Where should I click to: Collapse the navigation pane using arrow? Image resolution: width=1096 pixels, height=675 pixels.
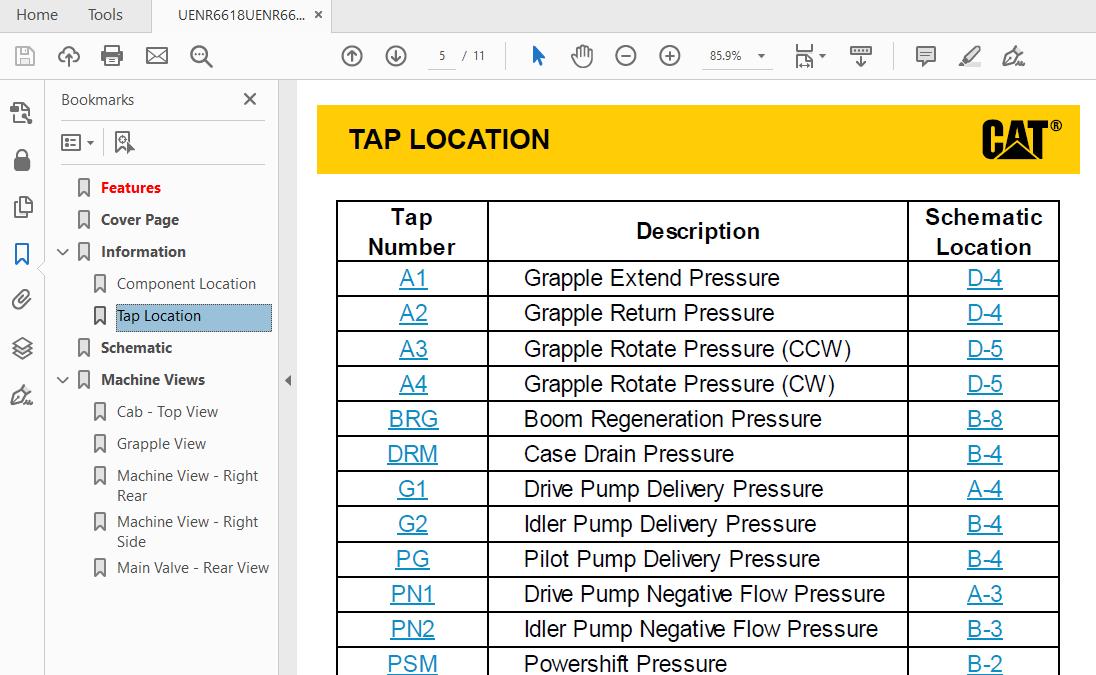click(x=288, y=381)
